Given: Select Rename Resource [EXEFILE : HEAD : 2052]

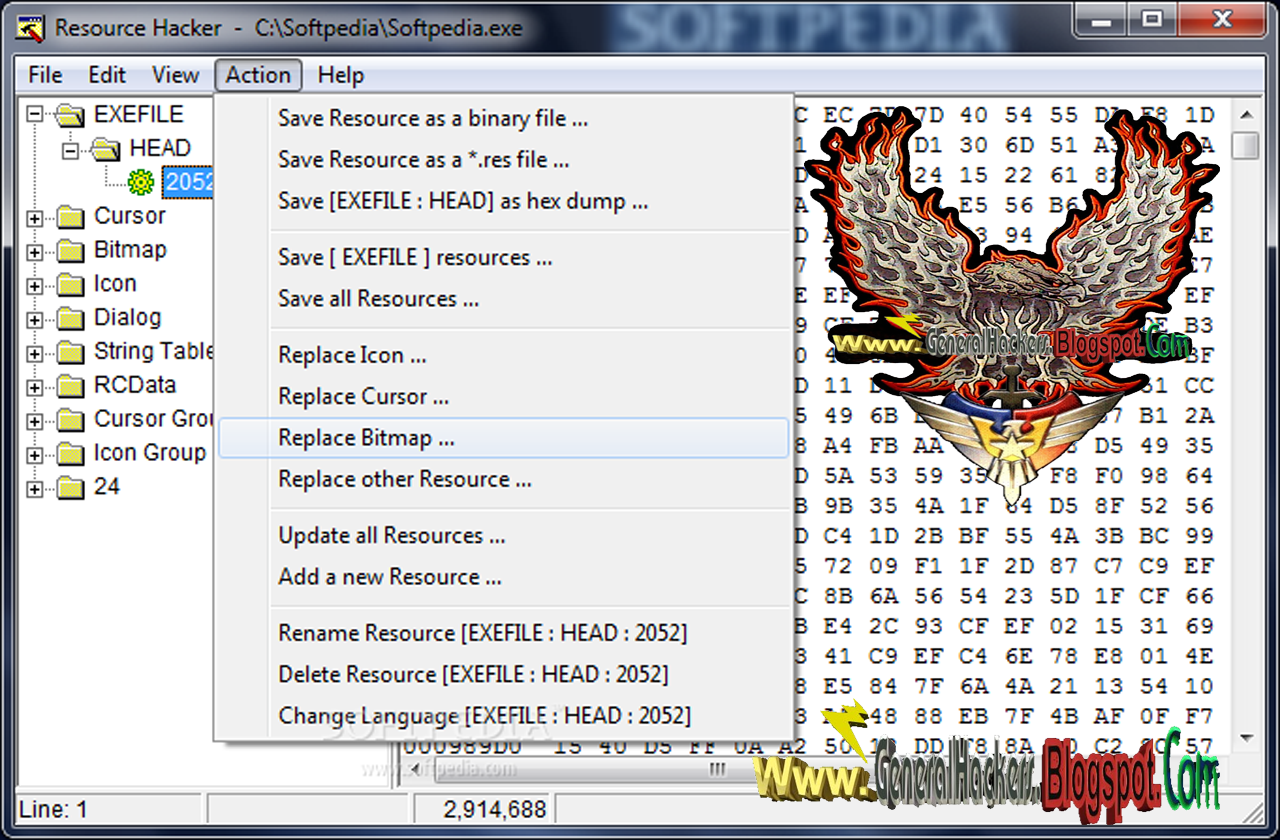Looking at the screenshot, I should tap(504, 633).
